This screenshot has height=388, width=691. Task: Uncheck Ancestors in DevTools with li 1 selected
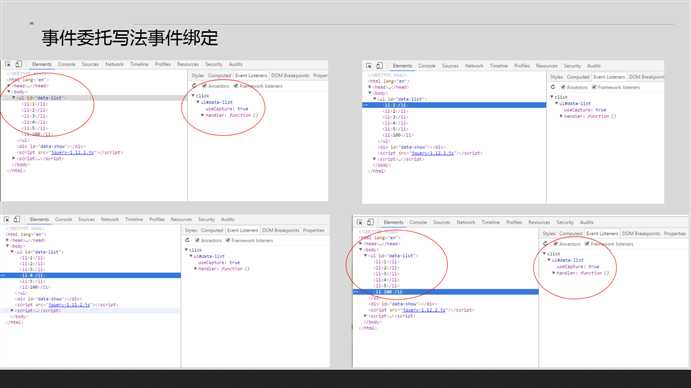pyautogui.click(x=563, y=87)
